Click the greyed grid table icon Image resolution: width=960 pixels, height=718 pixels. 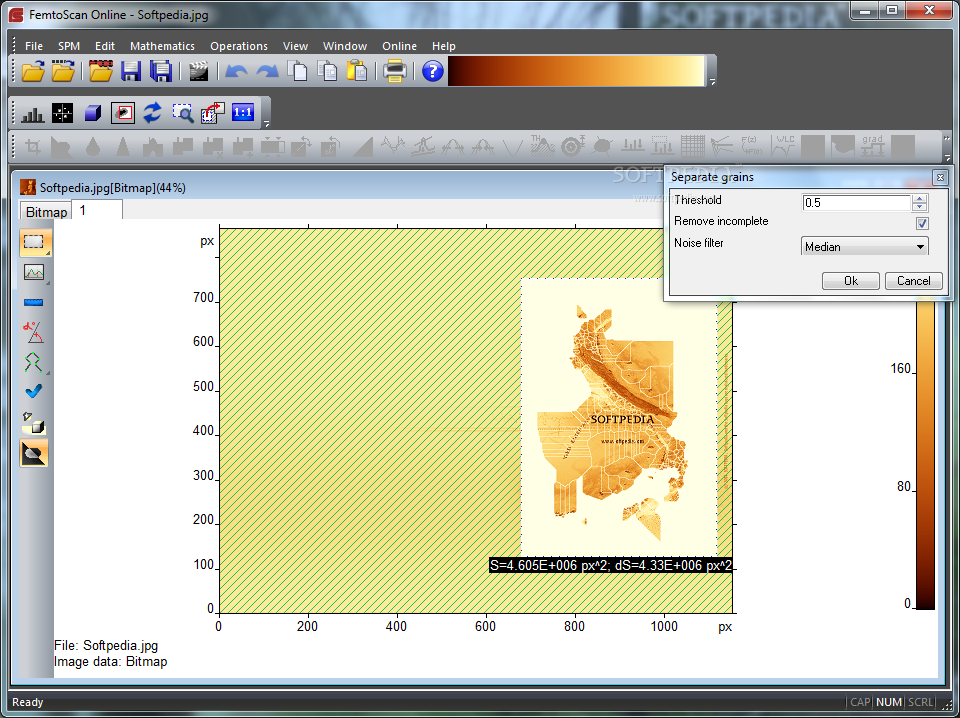point(692,146)
